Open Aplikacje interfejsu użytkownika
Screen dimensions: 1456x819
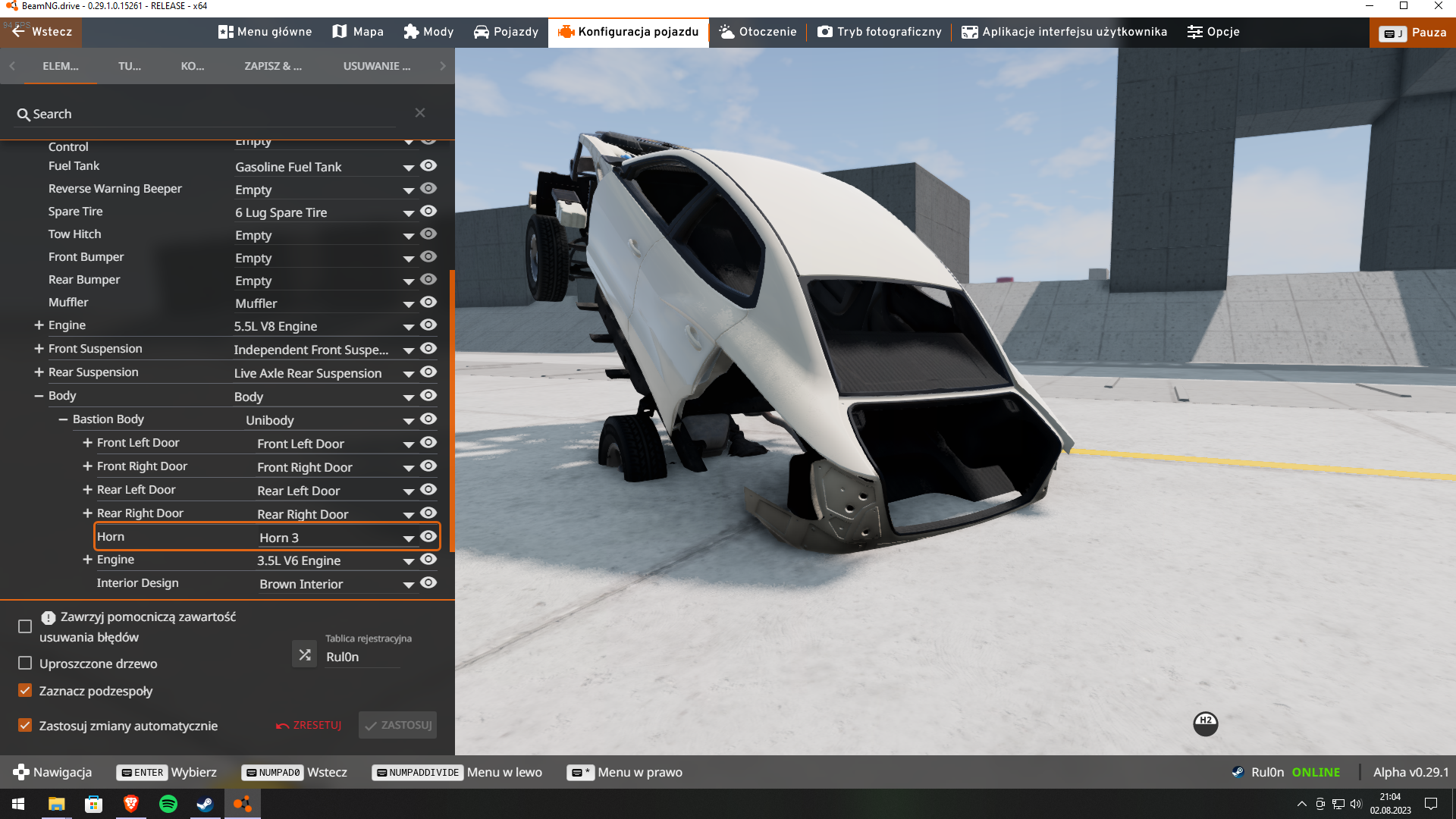(x=1064, y=32)
